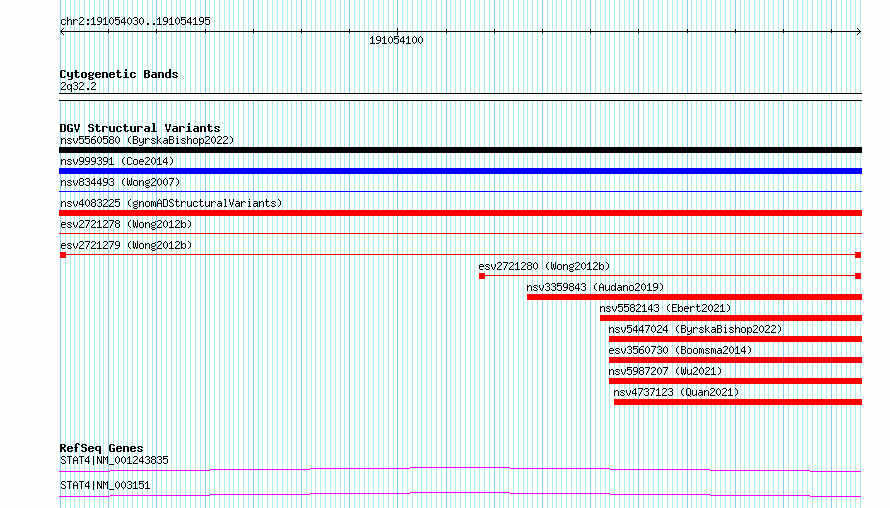Click the 191054100 ruler position label

tap(396, 40)
